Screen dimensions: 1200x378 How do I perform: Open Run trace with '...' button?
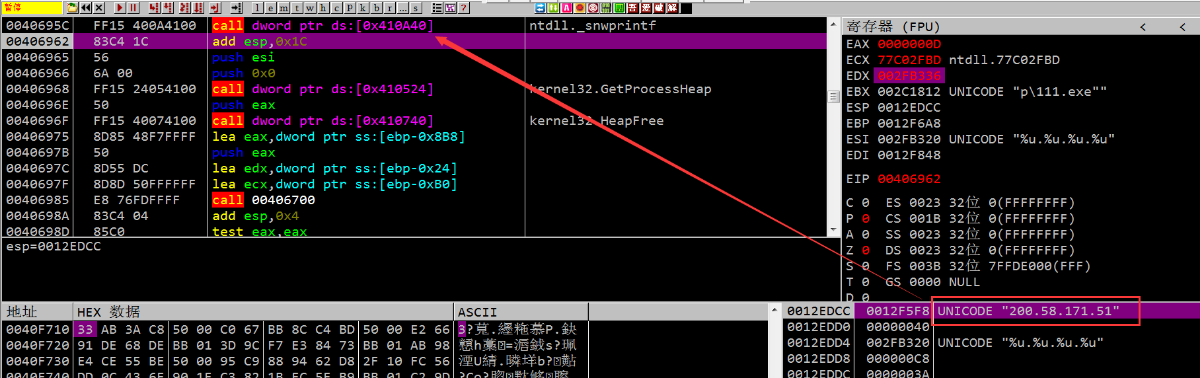[x=402, y=8]
